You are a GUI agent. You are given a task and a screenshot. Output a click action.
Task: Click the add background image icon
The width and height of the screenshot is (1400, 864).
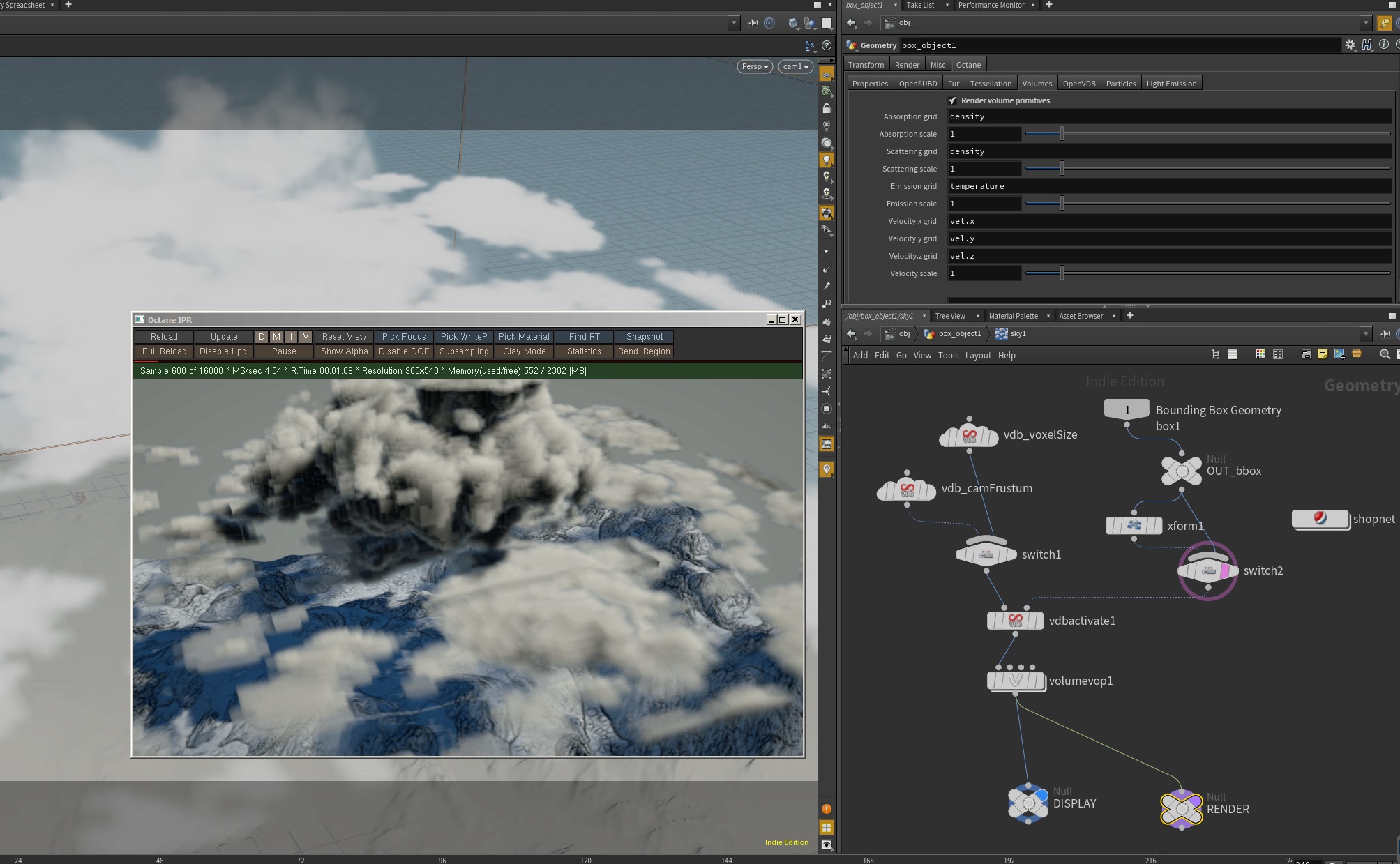click(x=1339, y=354)
